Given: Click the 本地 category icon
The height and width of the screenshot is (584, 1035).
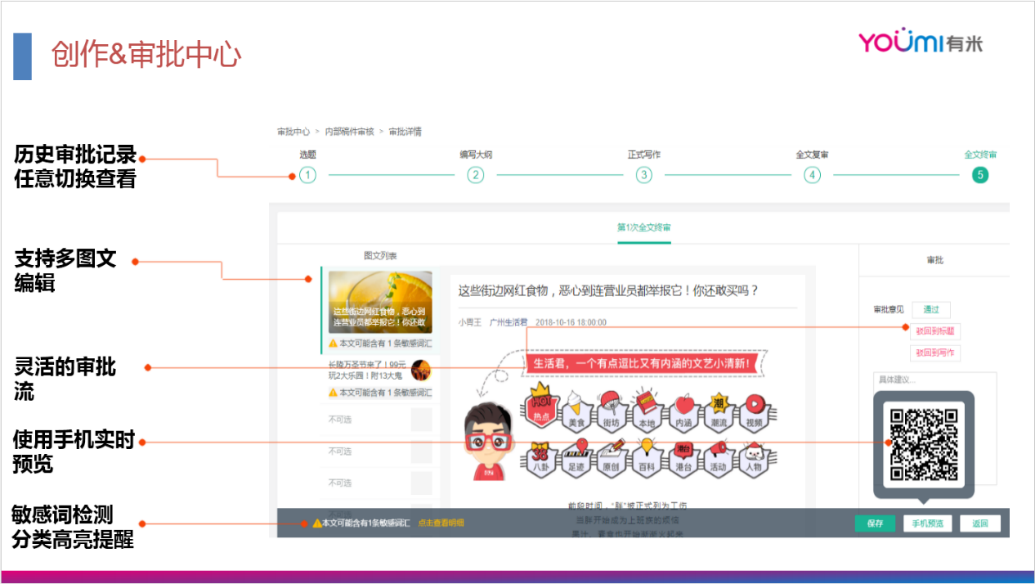Looking at the screenshot, I should pyautogui.click(x=646, y=415).
